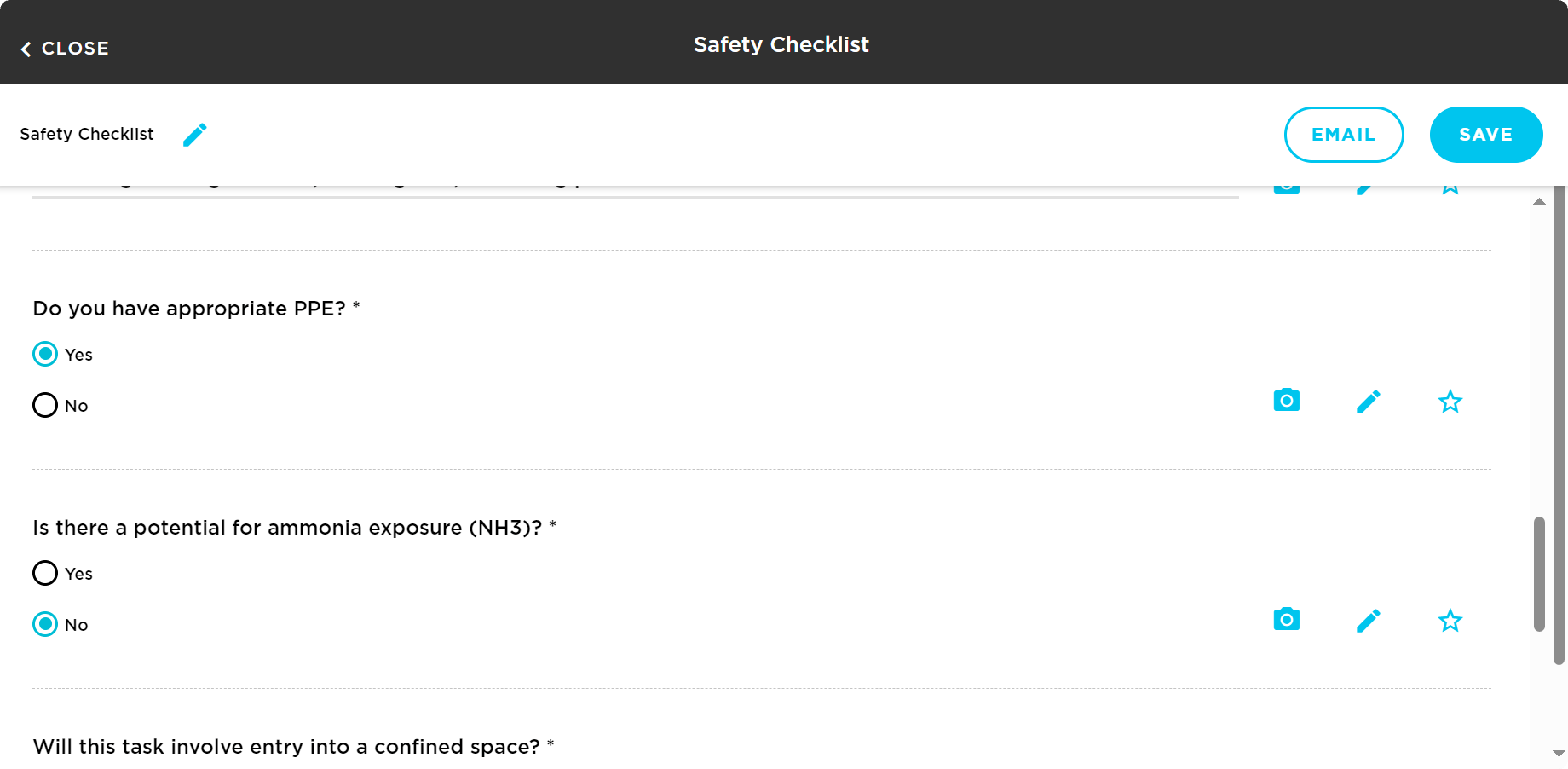Screen dimensions: 1568x769
Task: Select No for potential ammonia exposure
Action: click(x=45, y=624)
